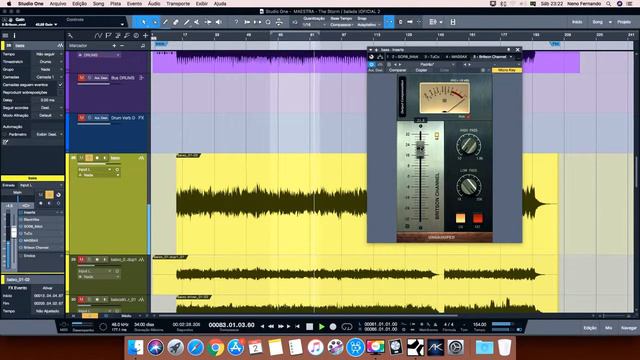Viewport: 640px width, 360px height.
Task: Open the Mix view button
Action: (x=608, y=328)
